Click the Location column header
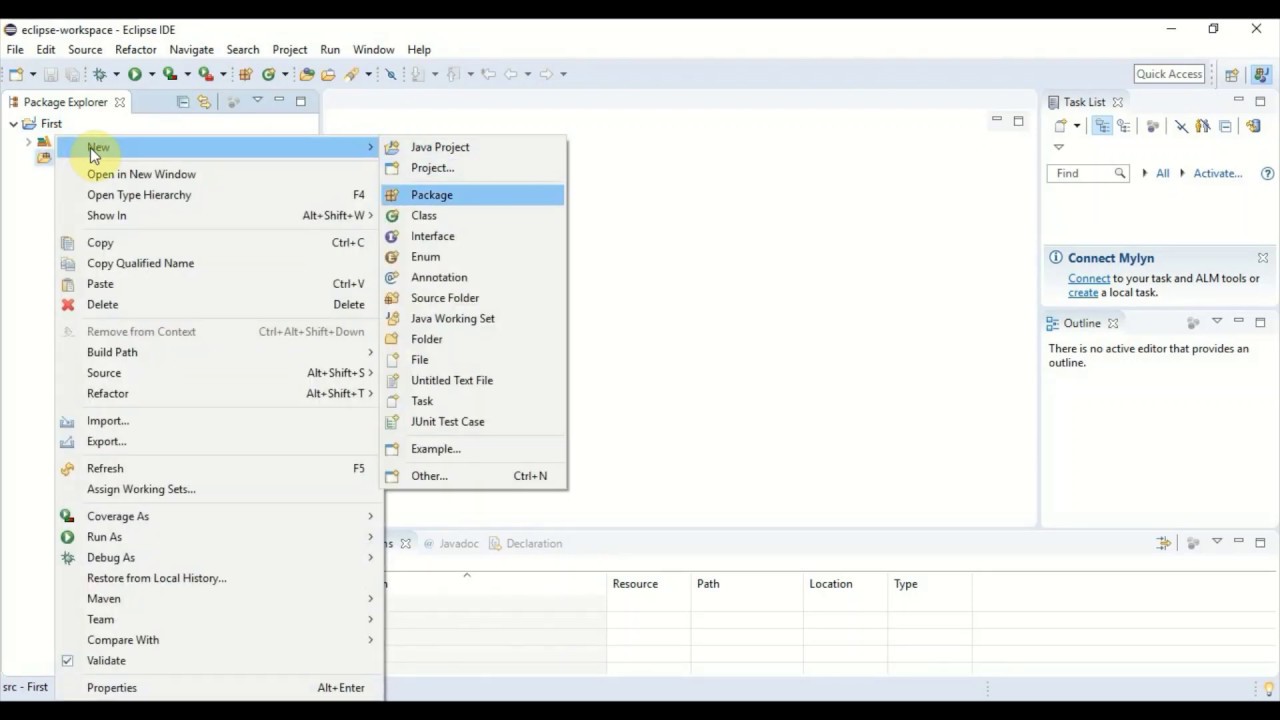This screenshot has width=1280, height=720. (x=846, y=584)
